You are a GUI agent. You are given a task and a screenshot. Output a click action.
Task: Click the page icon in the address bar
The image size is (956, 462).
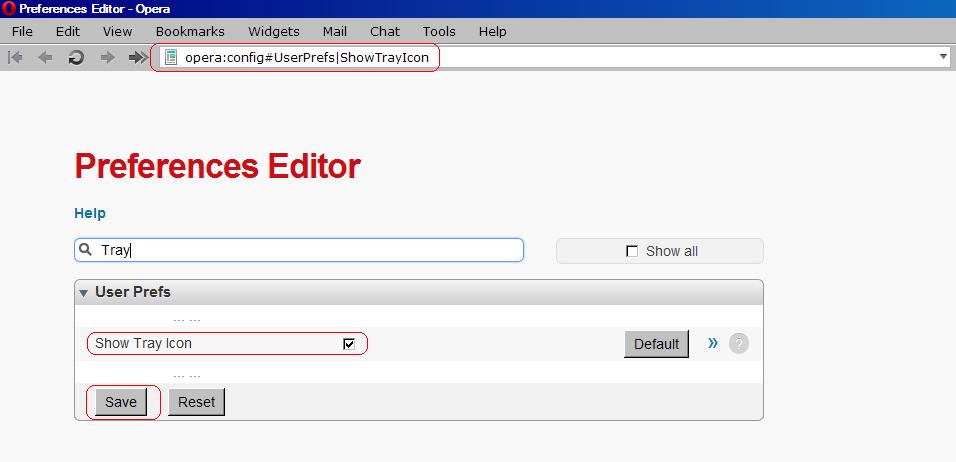pos(171,58)
